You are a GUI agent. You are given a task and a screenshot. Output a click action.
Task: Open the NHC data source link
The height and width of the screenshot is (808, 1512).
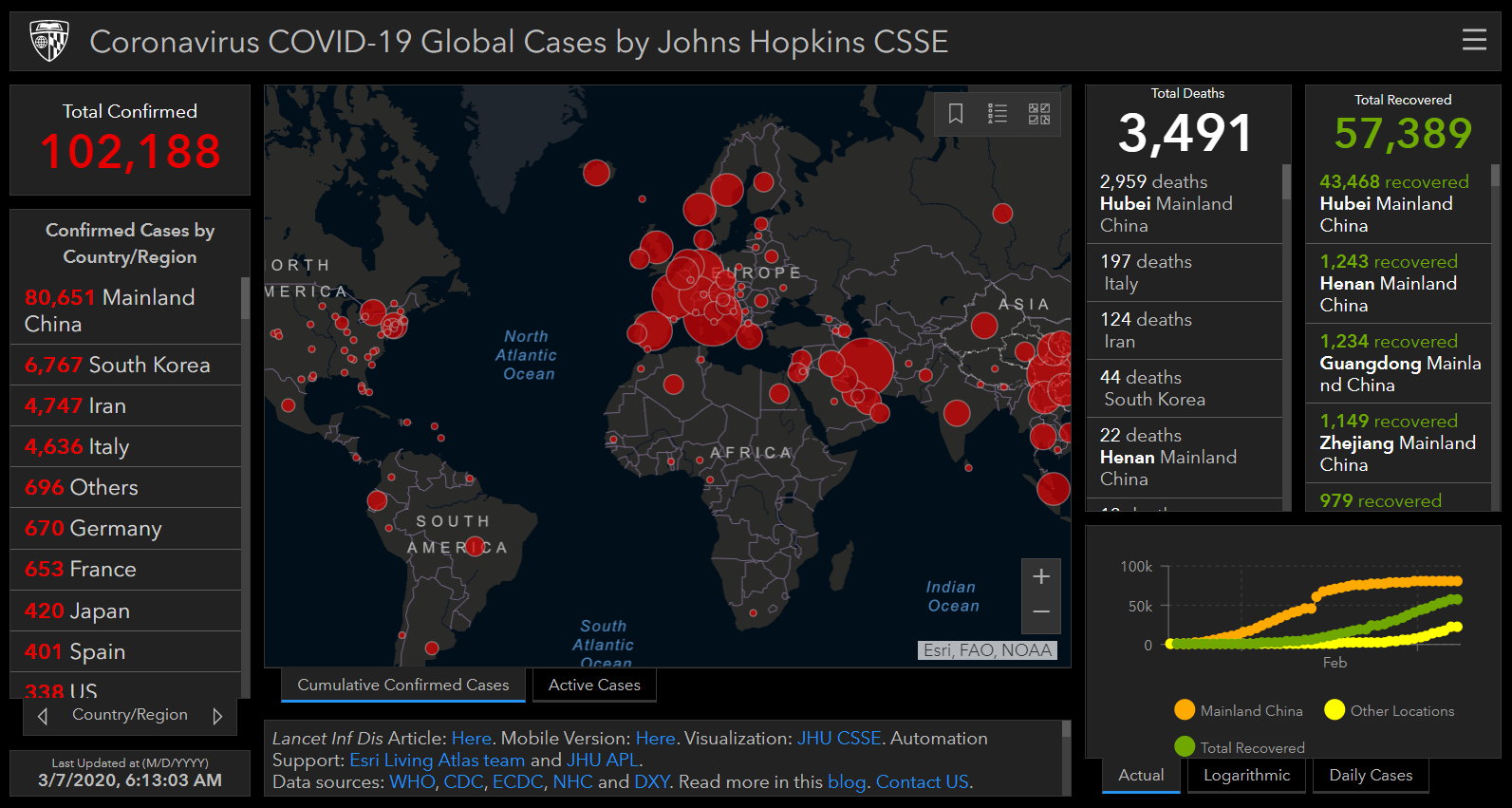pos(572,781)
